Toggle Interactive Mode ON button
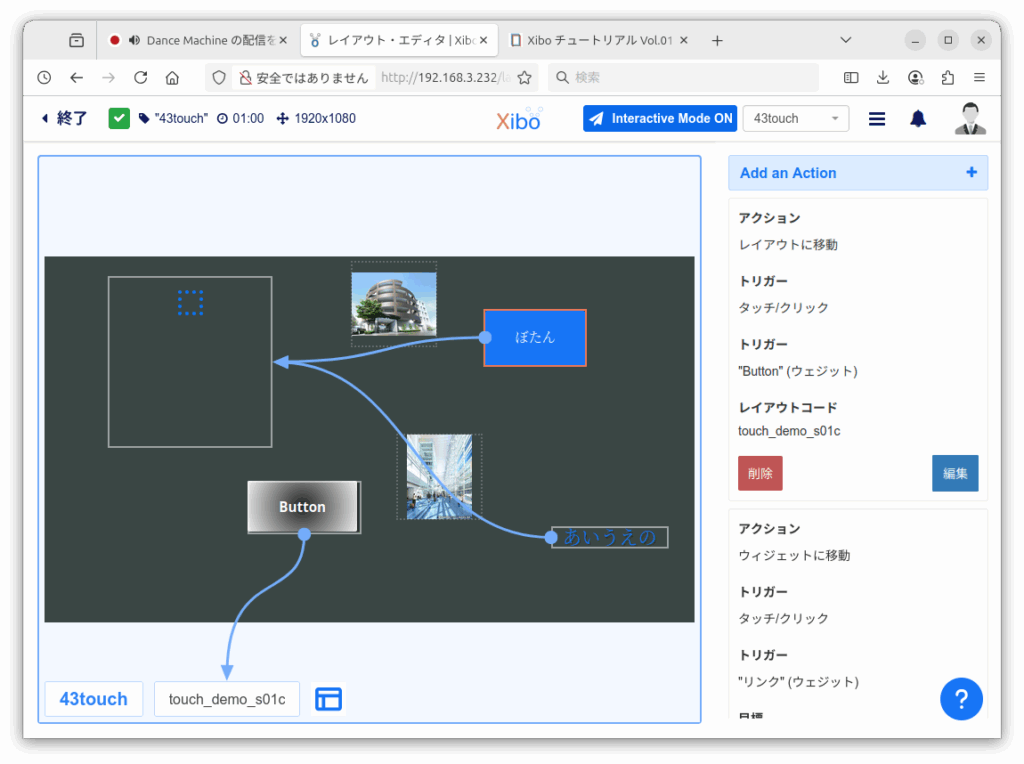The image size is (1024, 764). point(660,119)
